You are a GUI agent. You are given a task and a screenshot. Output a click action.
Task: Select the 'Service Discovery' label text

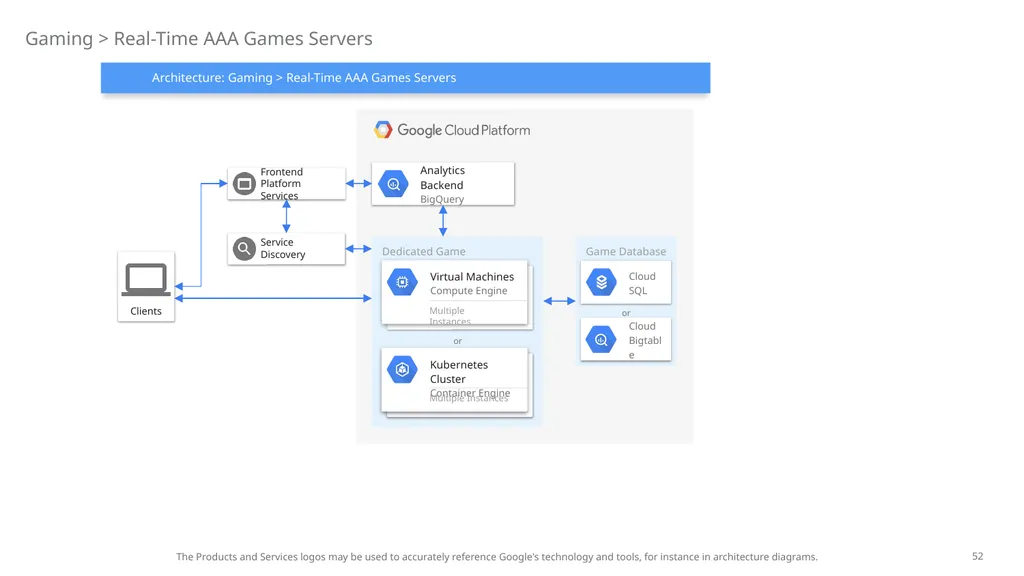[x=283, y=248]
